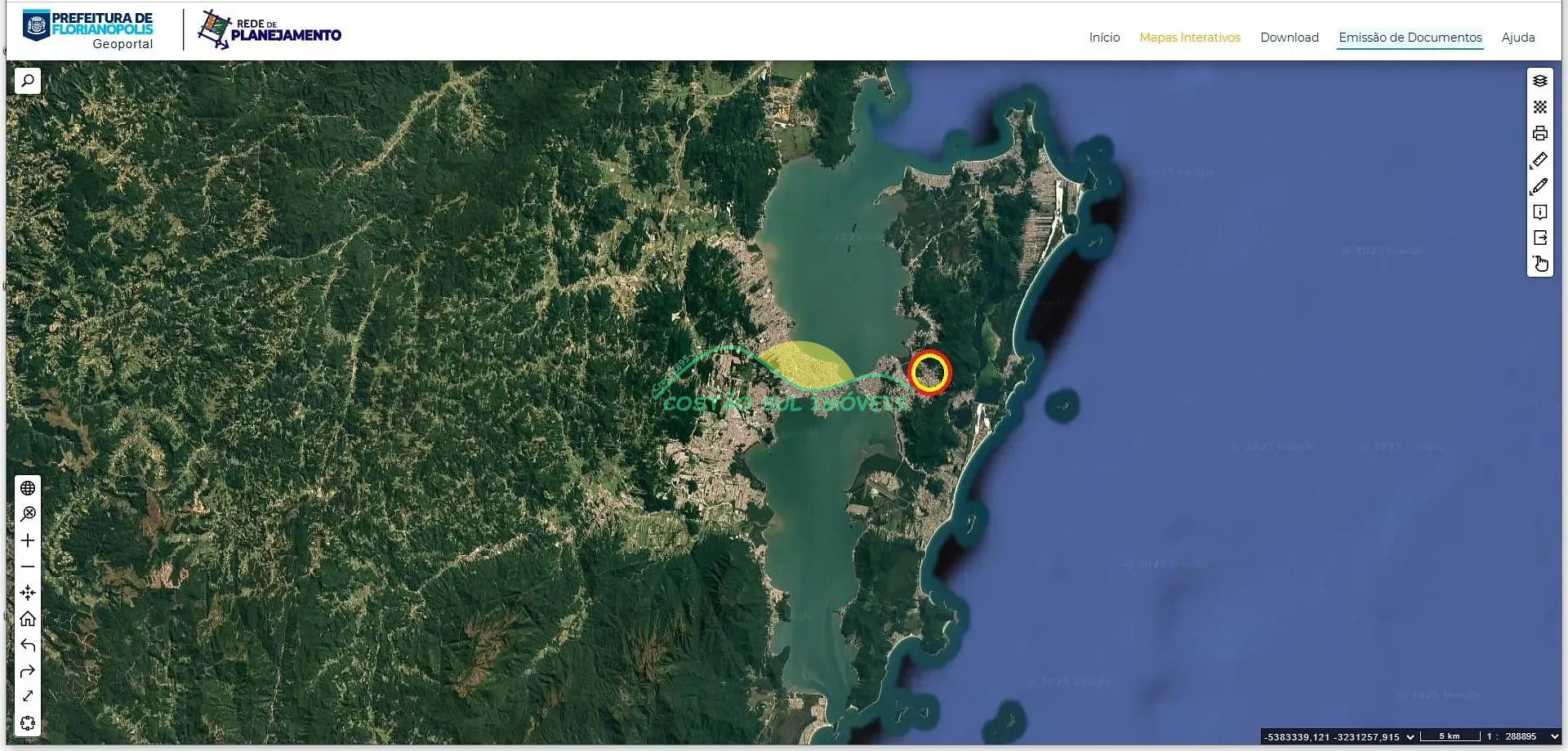Toggle the basemap grid icon

point(1539,107)
